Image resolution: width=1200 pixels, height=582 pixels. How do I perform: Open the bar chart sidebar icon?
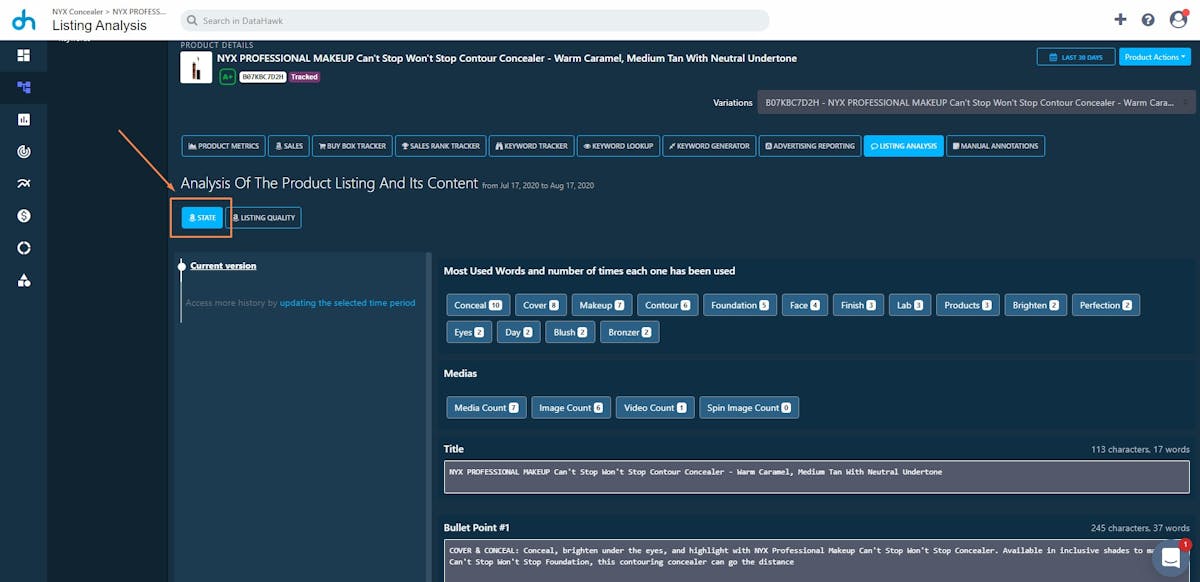23,119
